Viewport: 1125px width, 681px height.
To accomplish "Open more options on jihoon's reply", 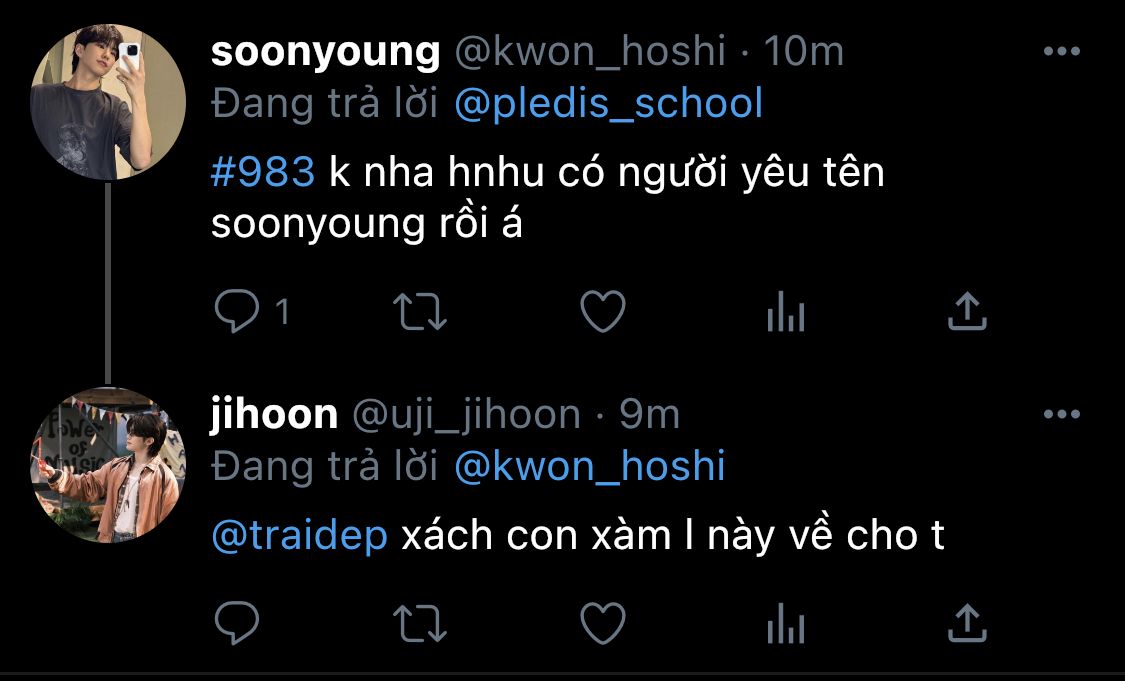I will (1062, 414).
